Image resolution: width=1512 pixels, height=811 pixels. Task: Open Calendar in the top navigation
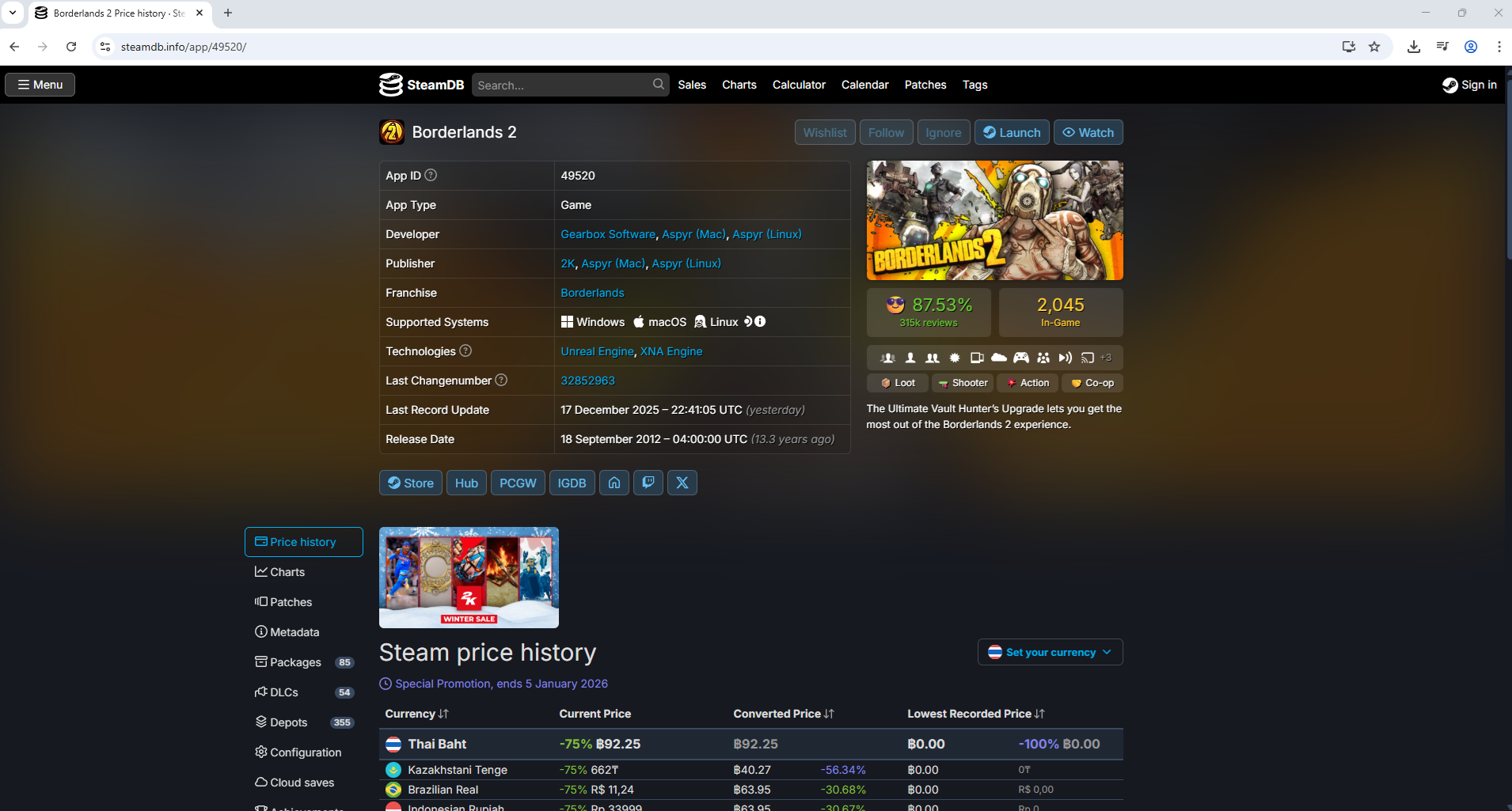(864, 85)
